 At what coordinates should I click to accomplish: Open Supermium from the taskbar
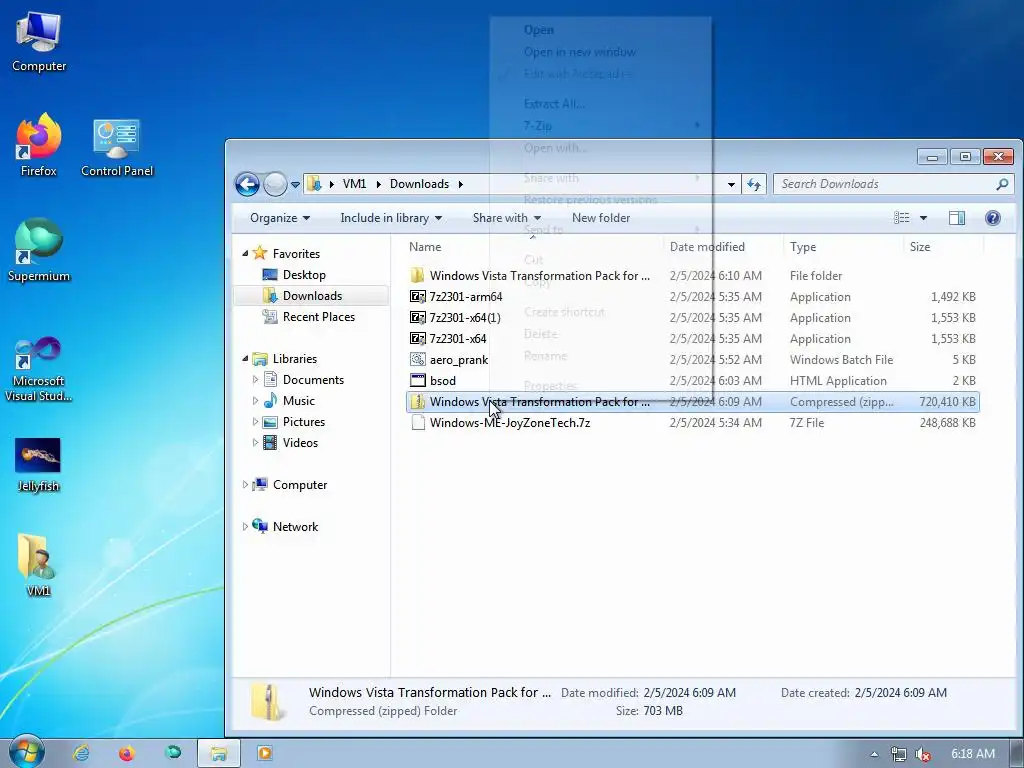point(173,753)
